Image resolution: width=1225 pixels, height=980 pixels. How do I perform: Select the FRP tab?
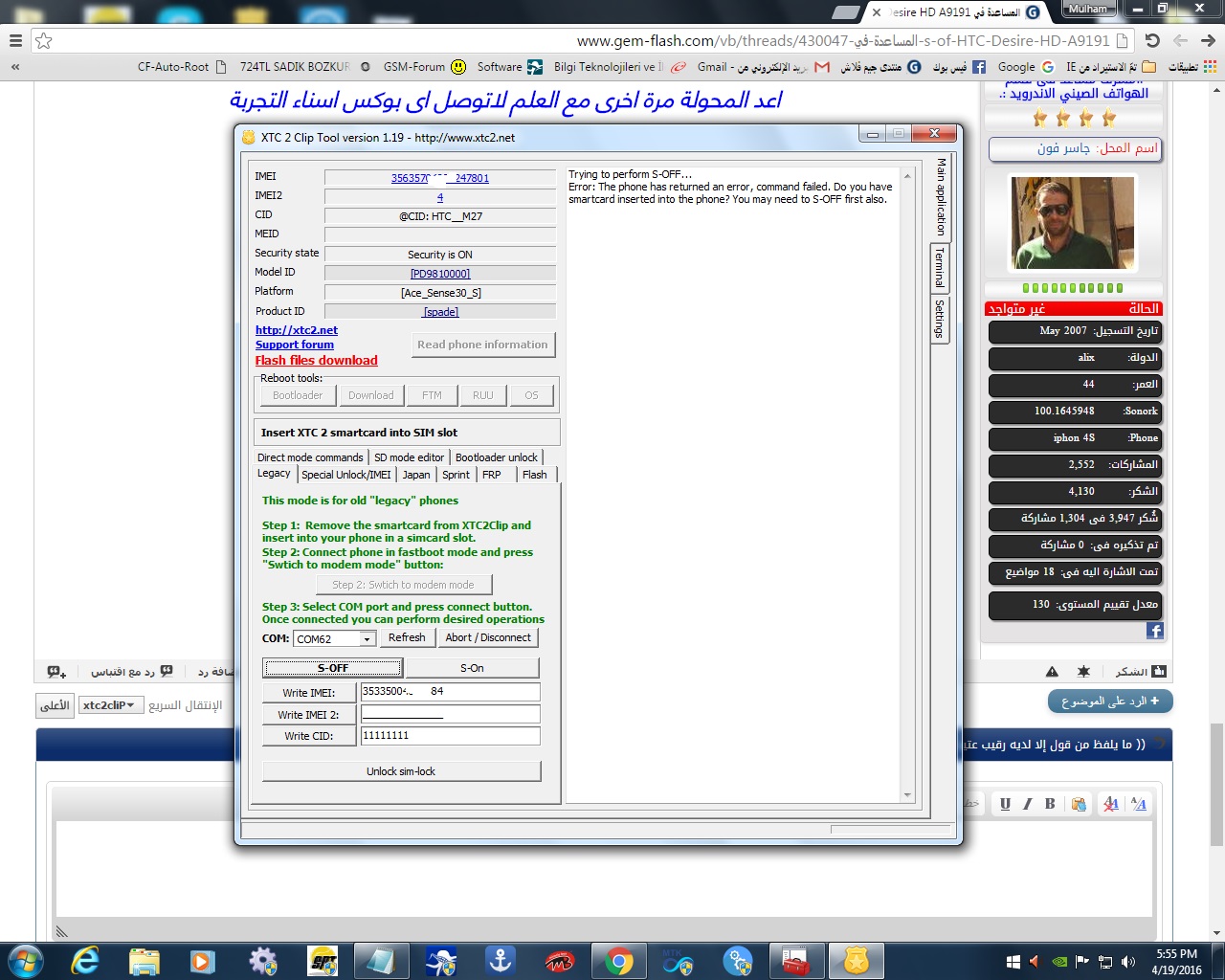tap(492, 475)
